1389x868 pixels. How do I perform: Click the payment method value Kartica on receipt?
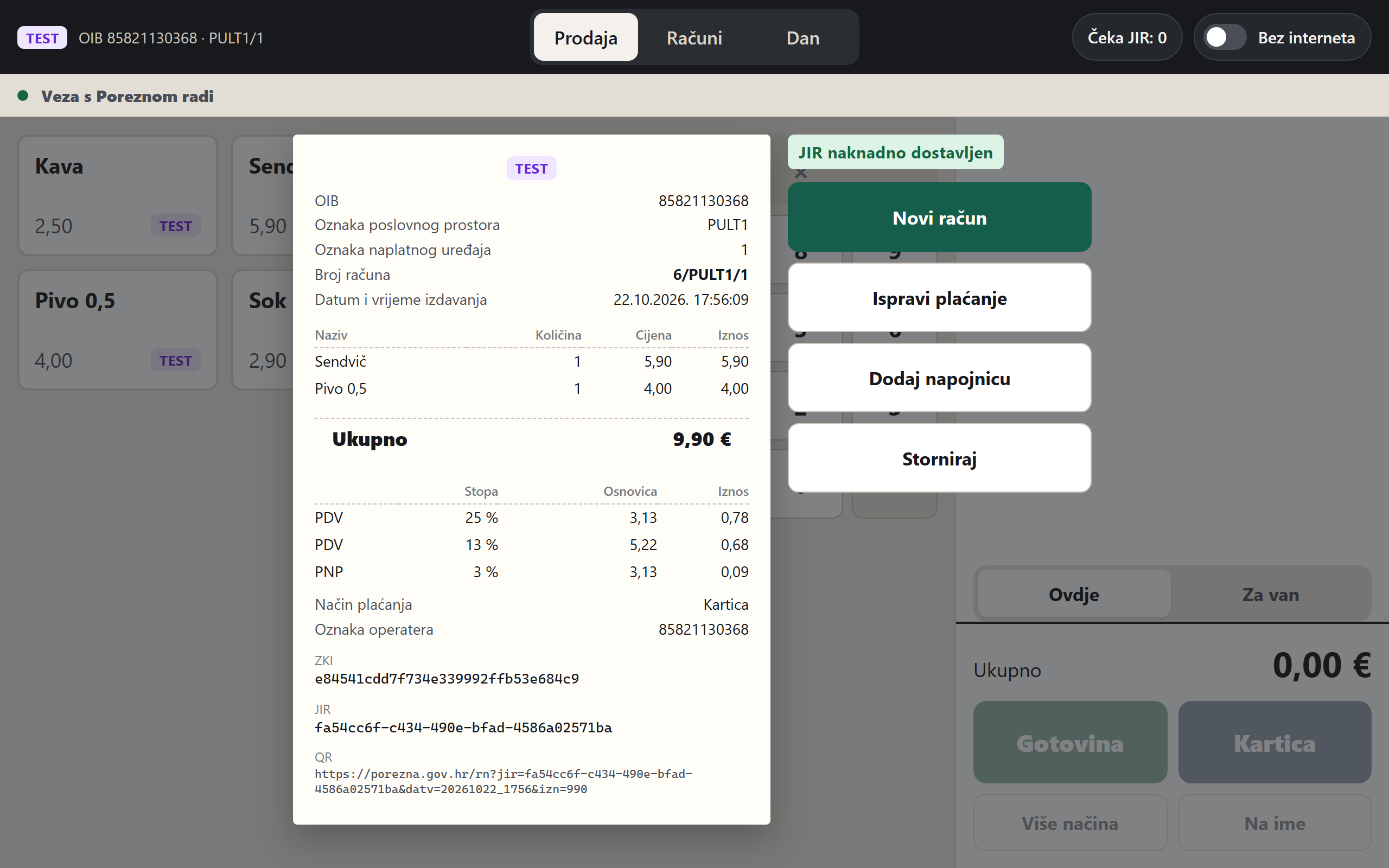tap(725, 604)
